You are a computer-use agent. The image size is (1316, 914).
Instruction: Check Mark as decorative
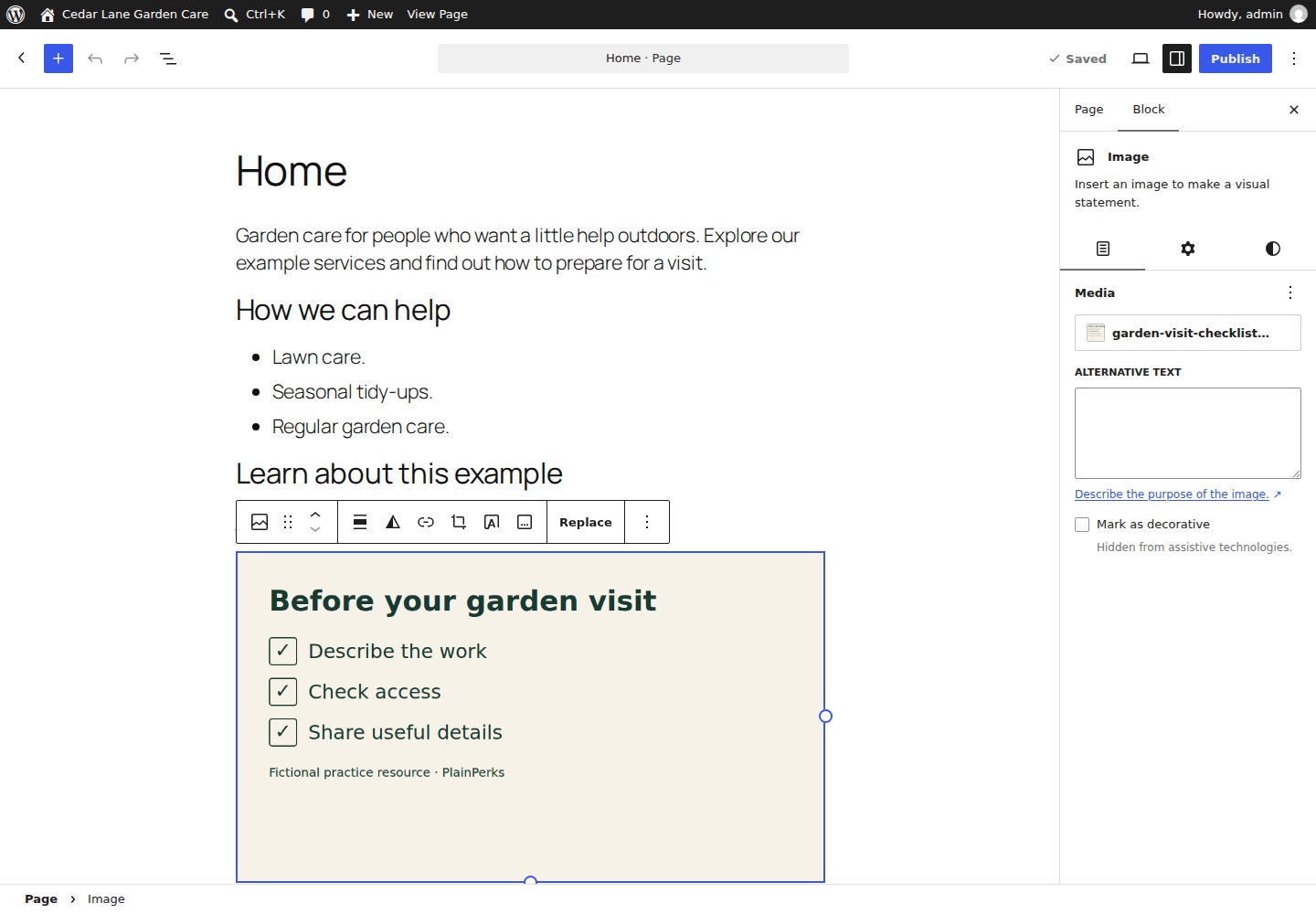pyautogui.click(x=1082, y=525)
